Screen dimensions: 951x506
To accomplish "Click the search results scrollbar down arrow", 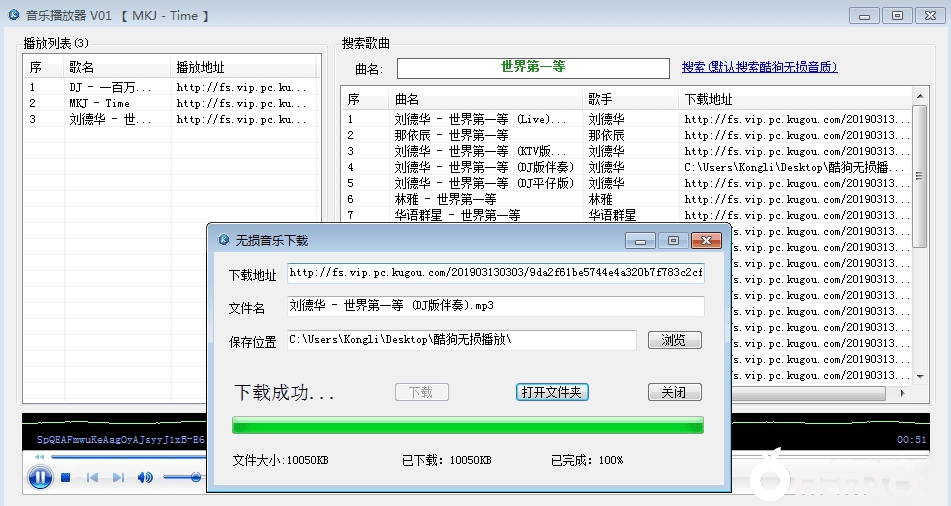I will (x=920, y=376).
